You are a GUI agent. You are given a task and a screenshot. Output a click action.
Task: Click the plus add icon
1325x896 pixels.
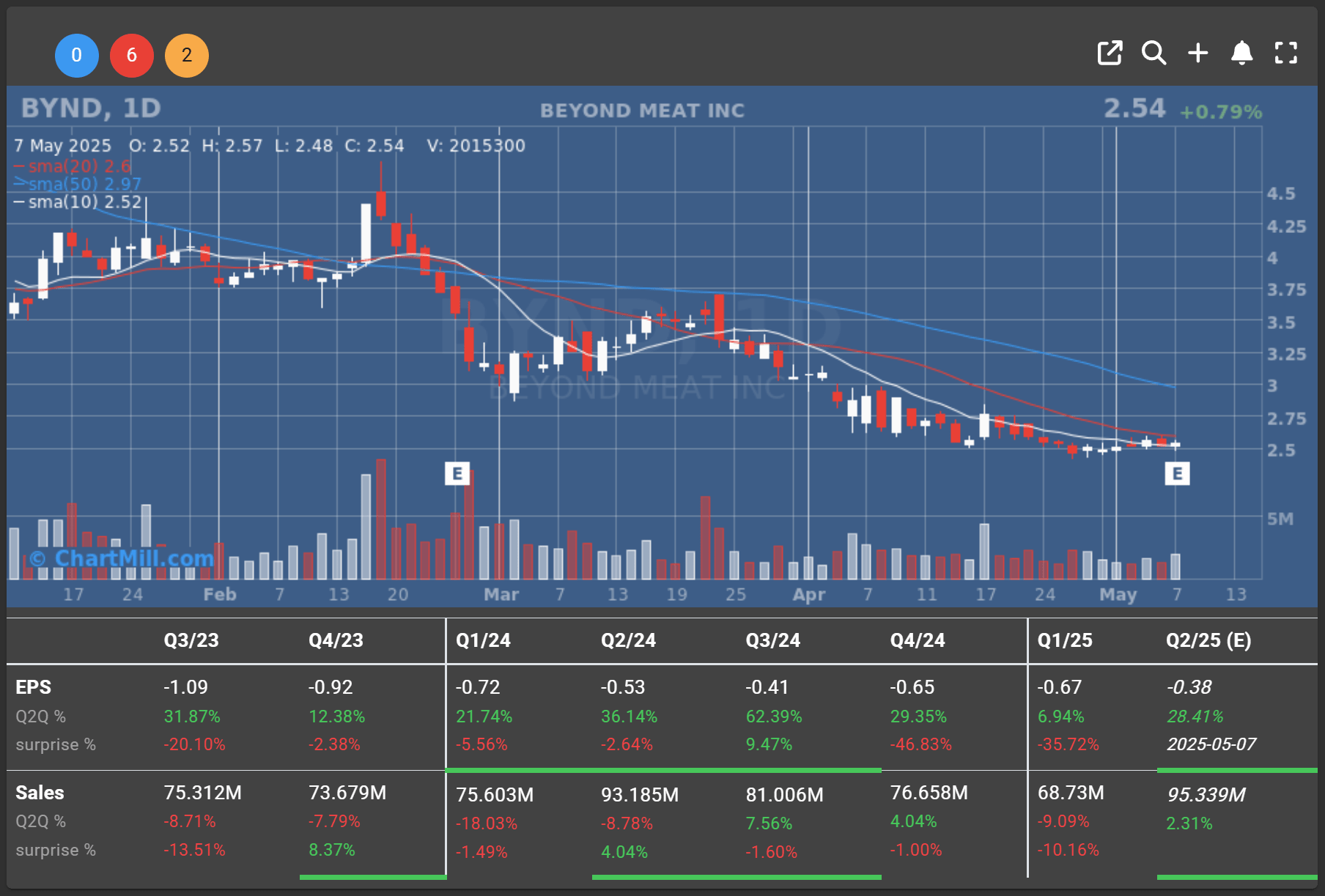click(1198, 53)
